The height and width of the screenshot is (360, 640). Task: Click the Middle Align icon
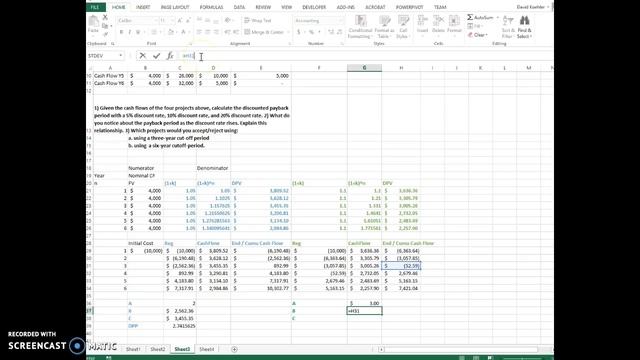click(x=207, y=20)
